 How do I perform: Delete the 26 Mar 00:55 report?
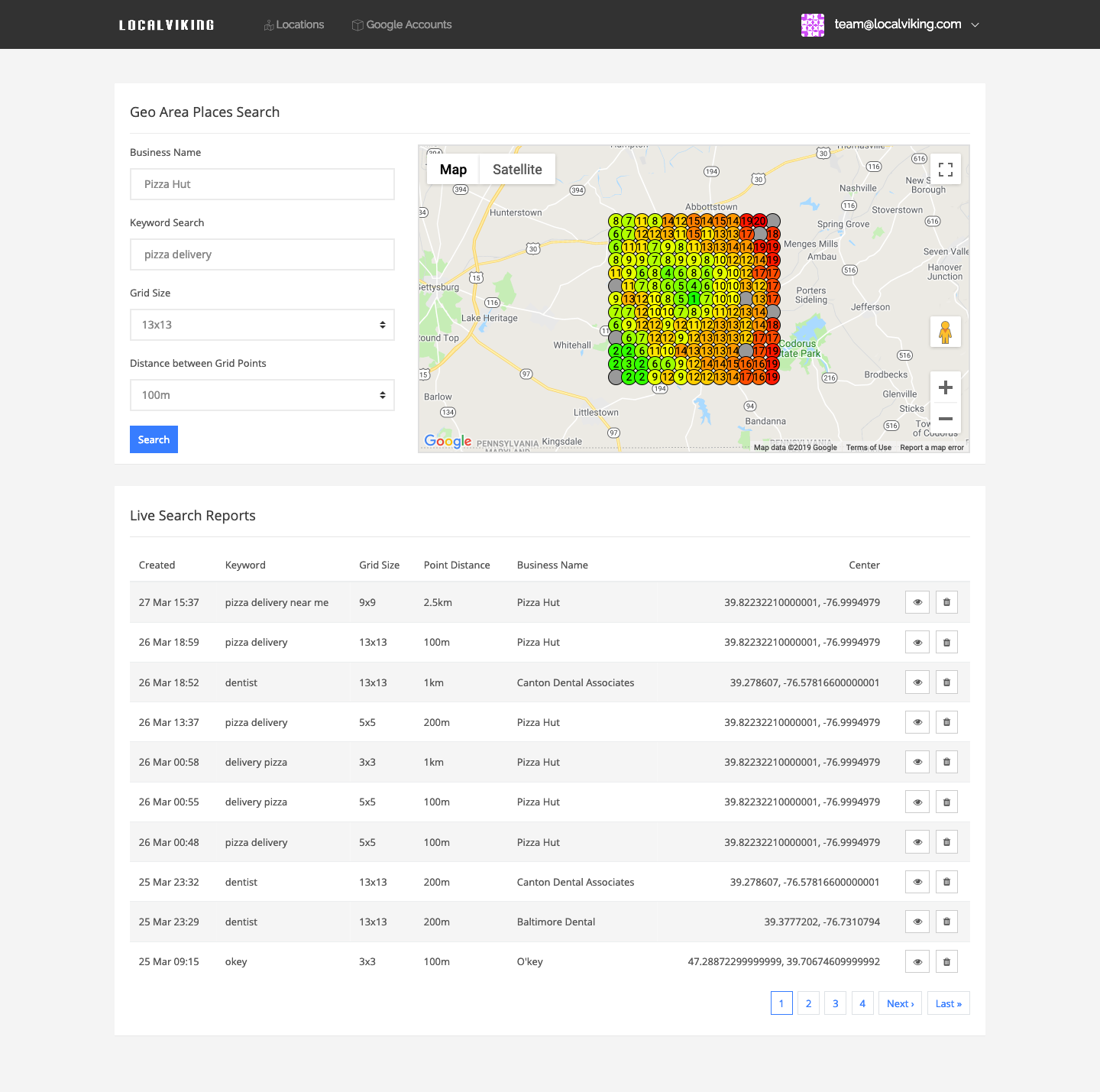point(946,802)
